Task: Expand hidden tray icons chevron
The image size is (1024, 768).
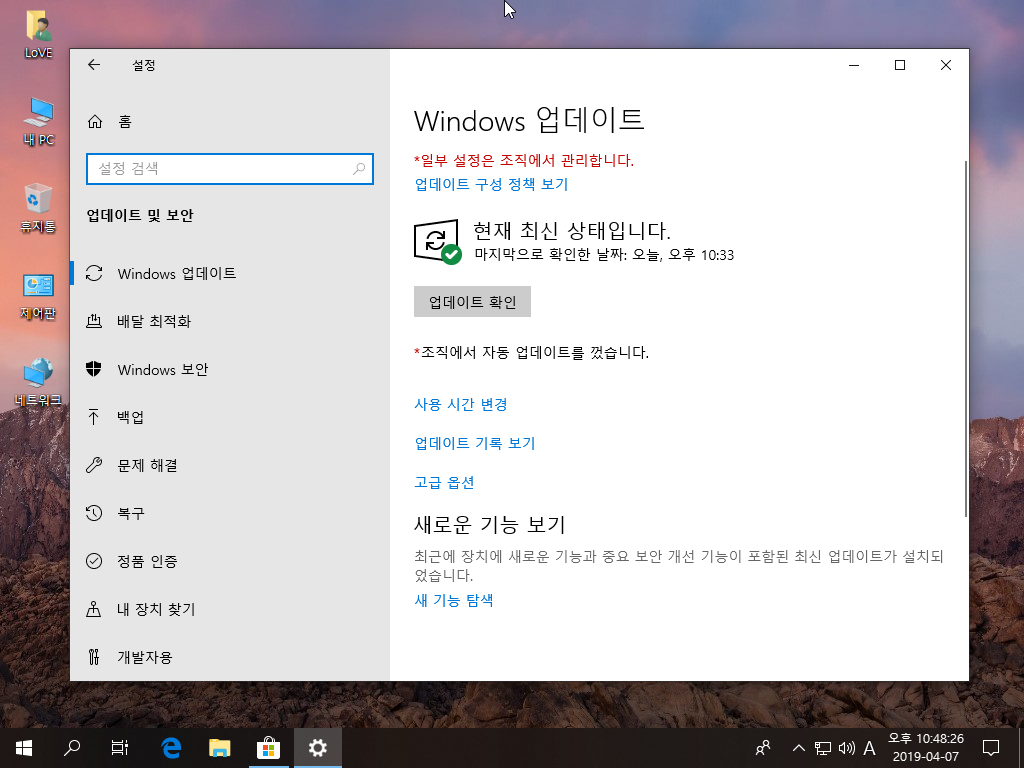Action: point(799,748)
